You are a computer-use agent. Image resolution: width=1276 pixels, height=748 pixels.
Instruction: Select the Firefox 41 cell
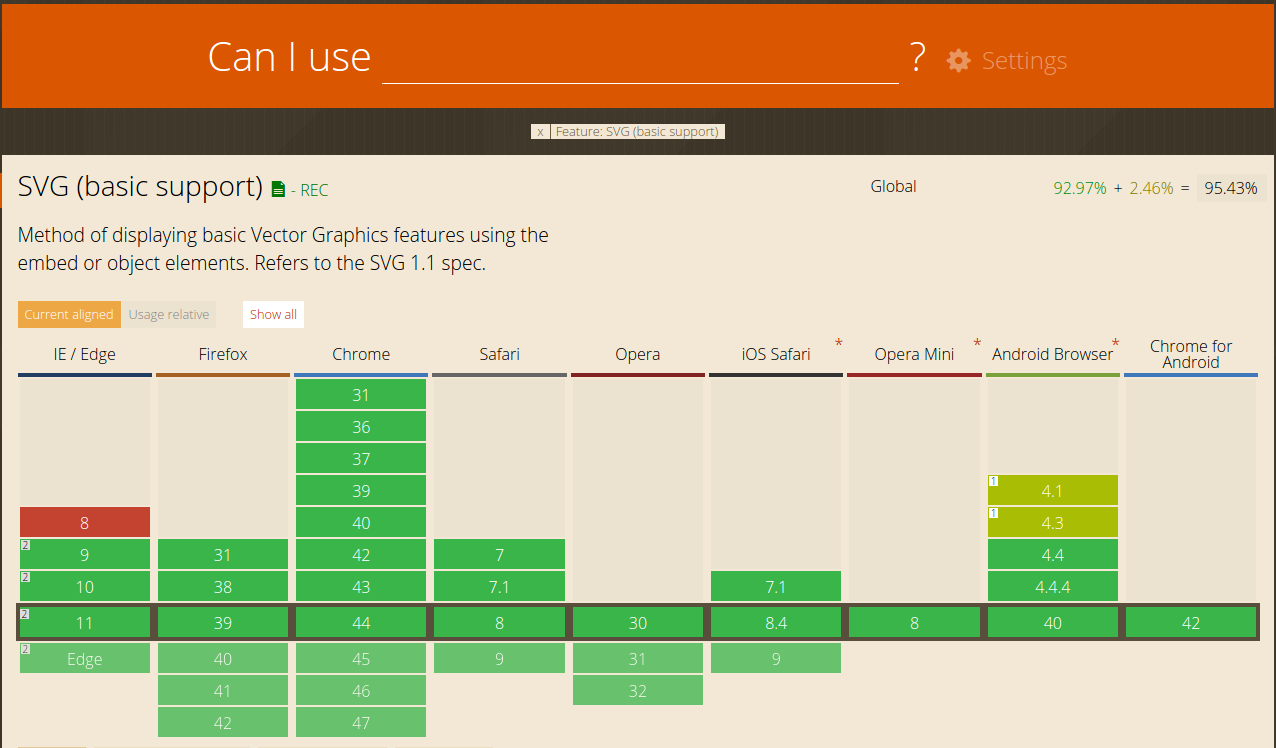pos(223,690)
